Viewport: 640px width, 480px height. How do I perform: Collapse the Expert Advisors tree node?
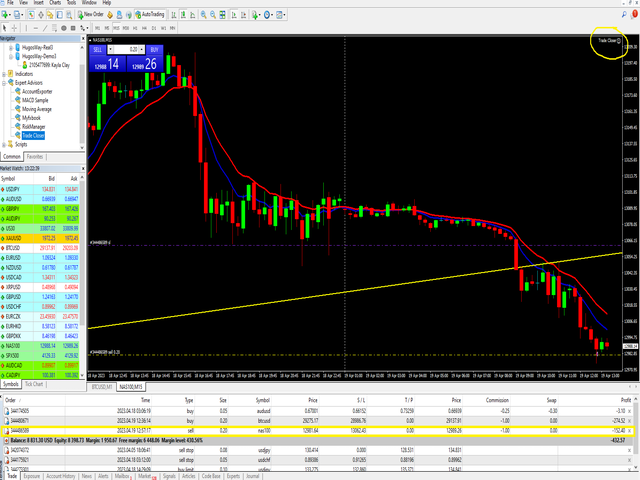click(4, 83)
